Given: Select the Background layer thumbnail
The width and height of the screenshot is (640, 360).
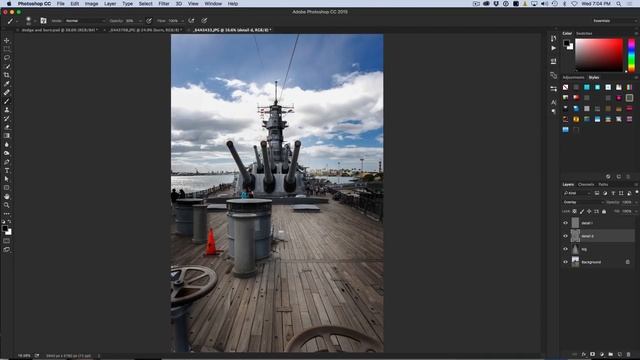Looking at the screenshot, I should pyautogui.click(x=575, y=262).
